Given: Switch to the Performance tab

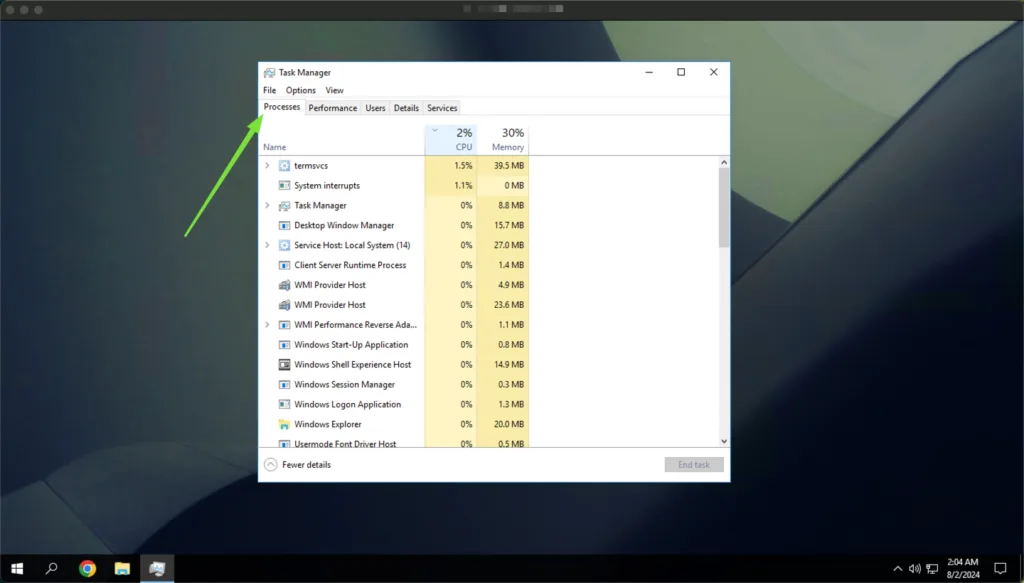Looking at the screenshot, I should (332, 108).
